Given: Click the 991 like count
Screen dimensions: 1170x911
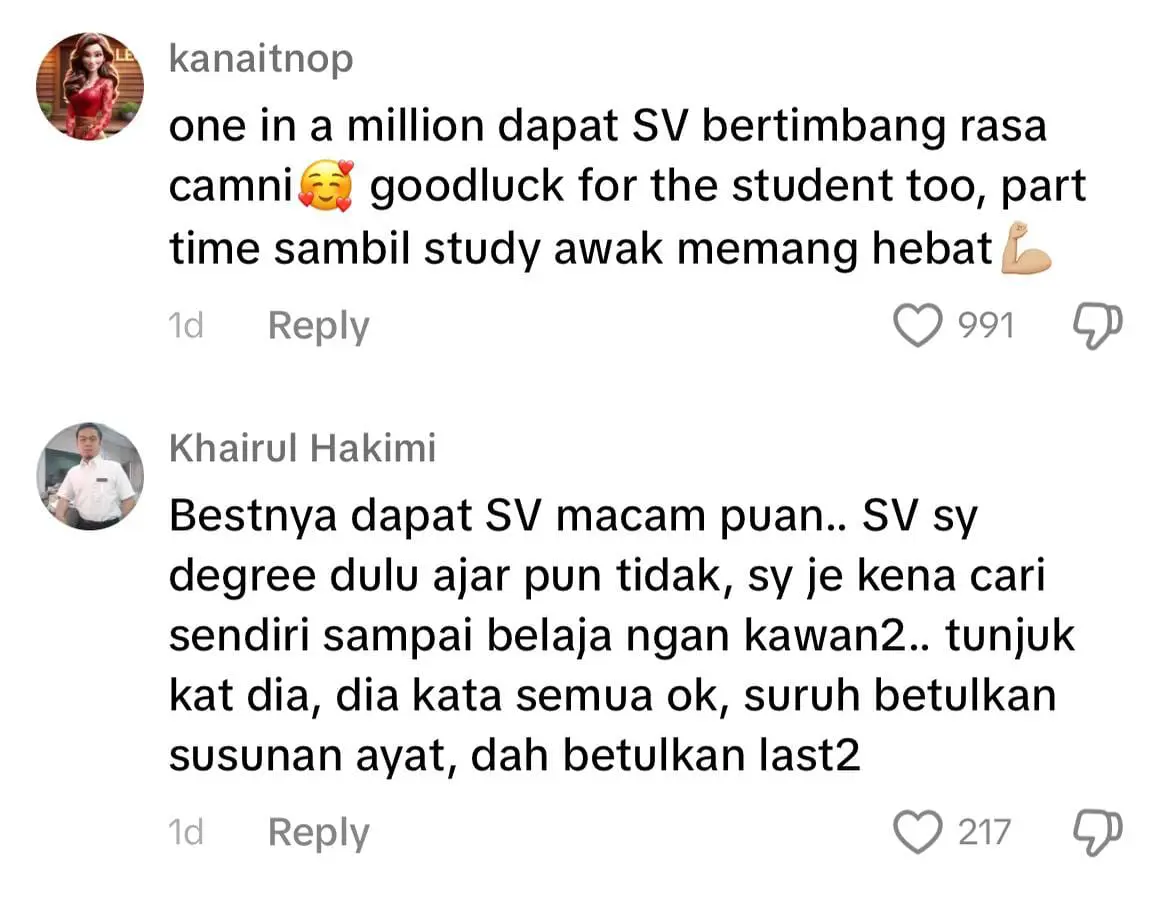Looking at the screenshot, I should point(986,326).
